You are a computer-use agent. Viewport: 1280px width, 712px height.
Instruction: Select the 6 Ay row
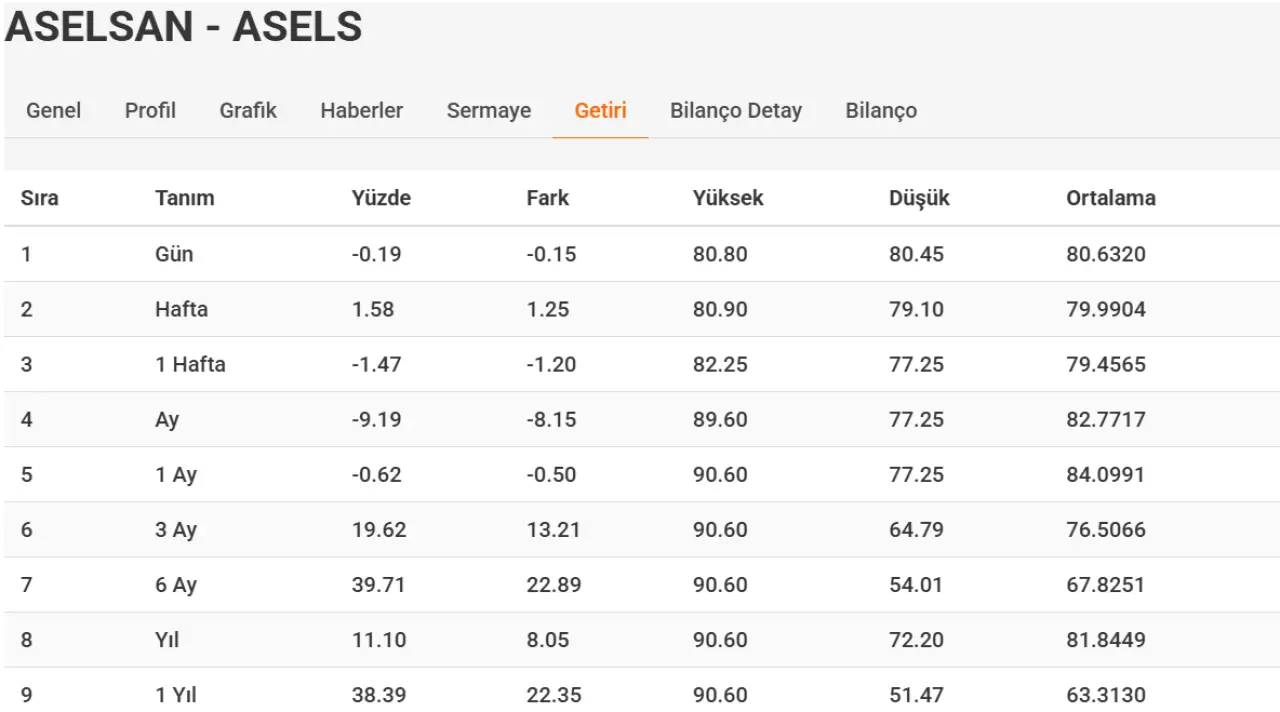tap(642, 585)
